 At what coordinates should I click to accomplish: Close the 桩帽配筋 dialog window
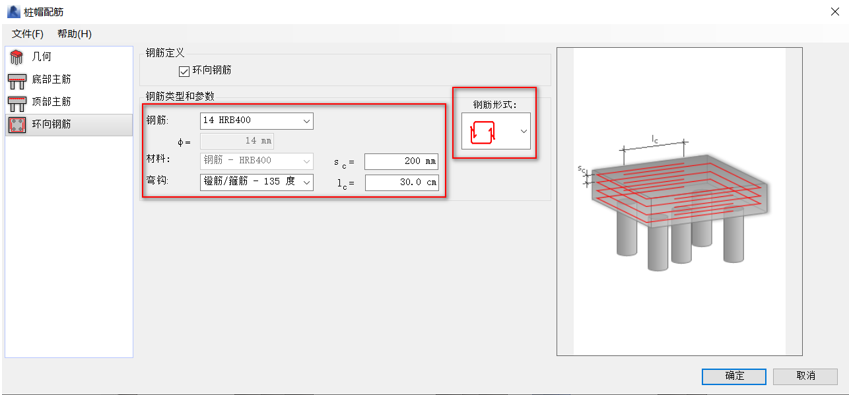click(835, 12)
